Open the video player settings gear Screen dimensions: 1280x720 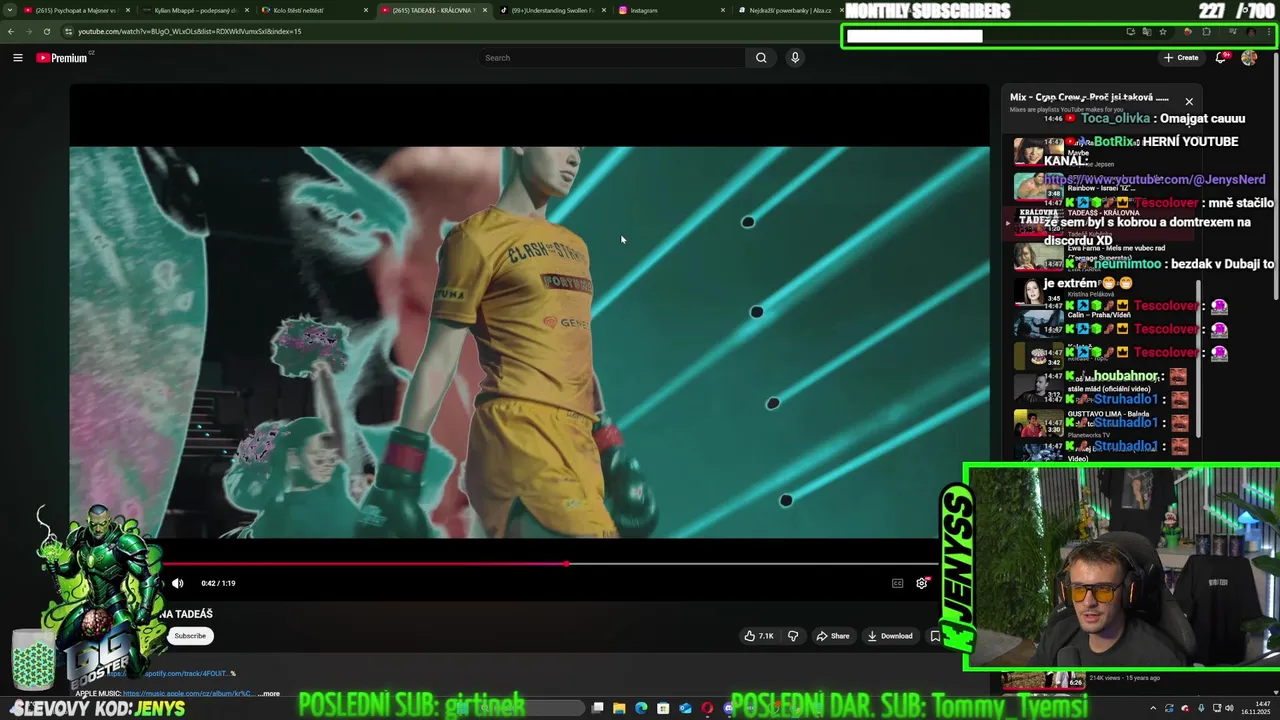[x=922, y=583]
